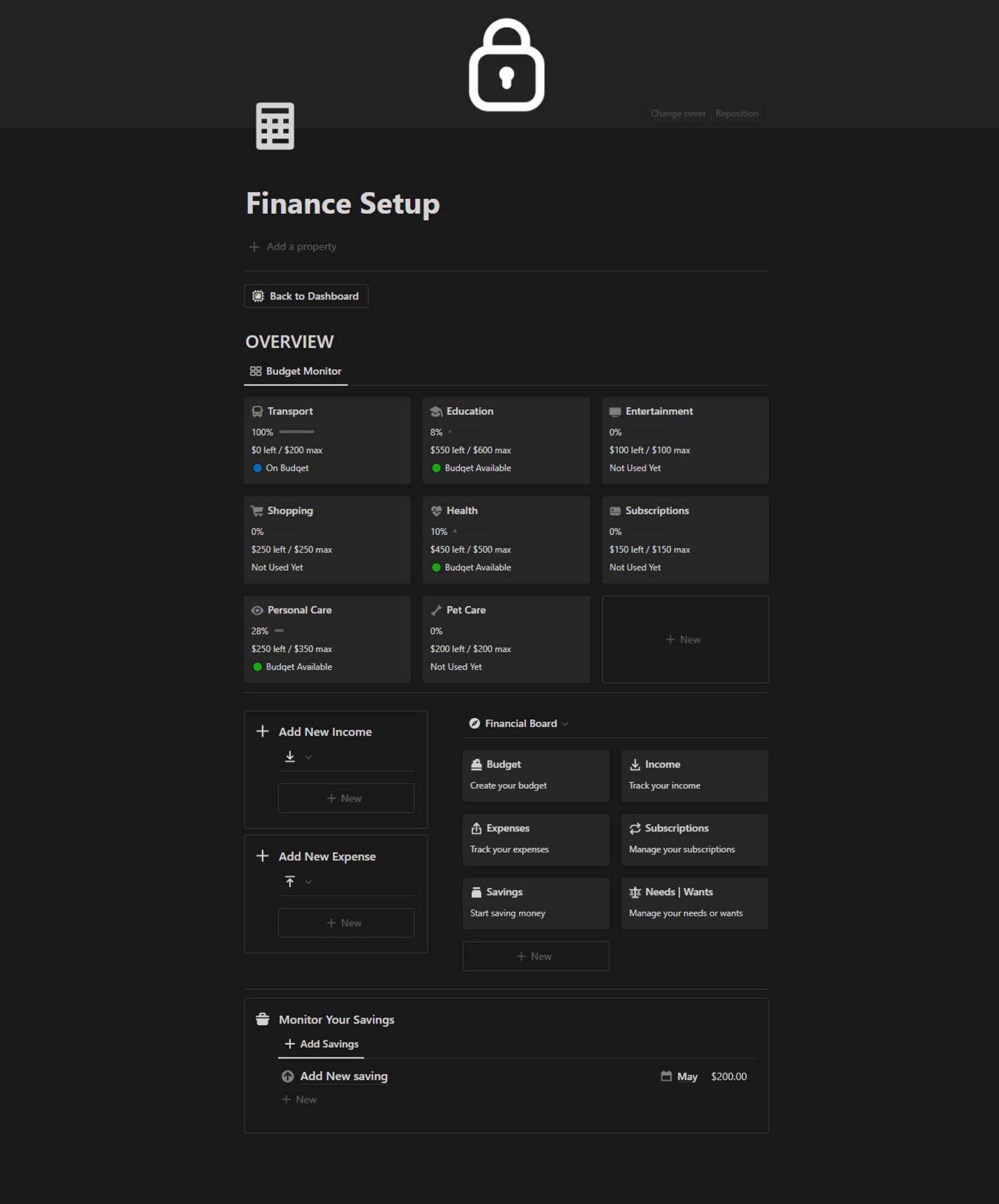Click New under Add New Income
999x1204 pixels.
coord(346,799)
